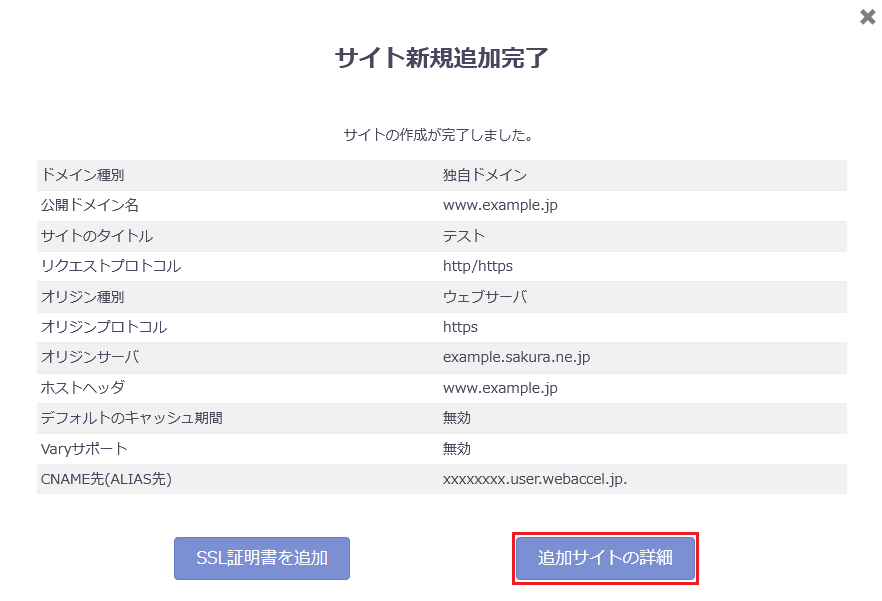Image resolution: width=882 pixels, height=601 pixels.
Task: Click the ホストヘッダ value www.example.jp
Action: click(500, 388)
